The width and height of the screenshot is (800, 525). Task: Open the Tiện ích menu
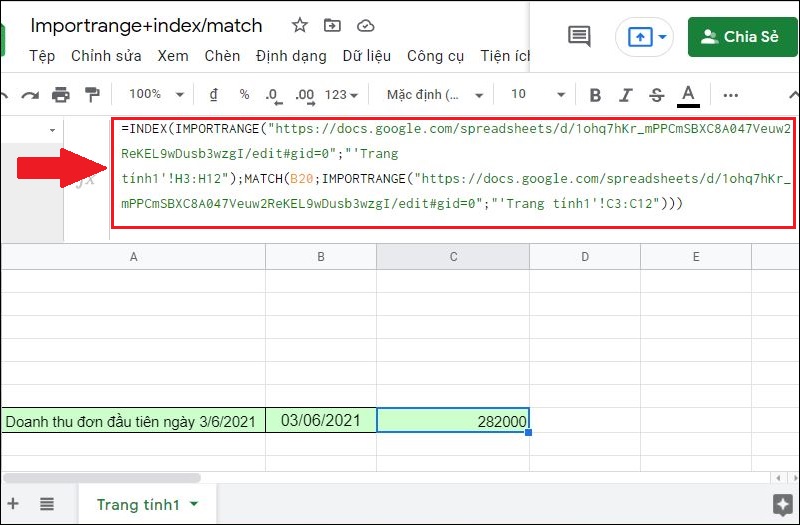pyautogui.click(x=505, y=56)
